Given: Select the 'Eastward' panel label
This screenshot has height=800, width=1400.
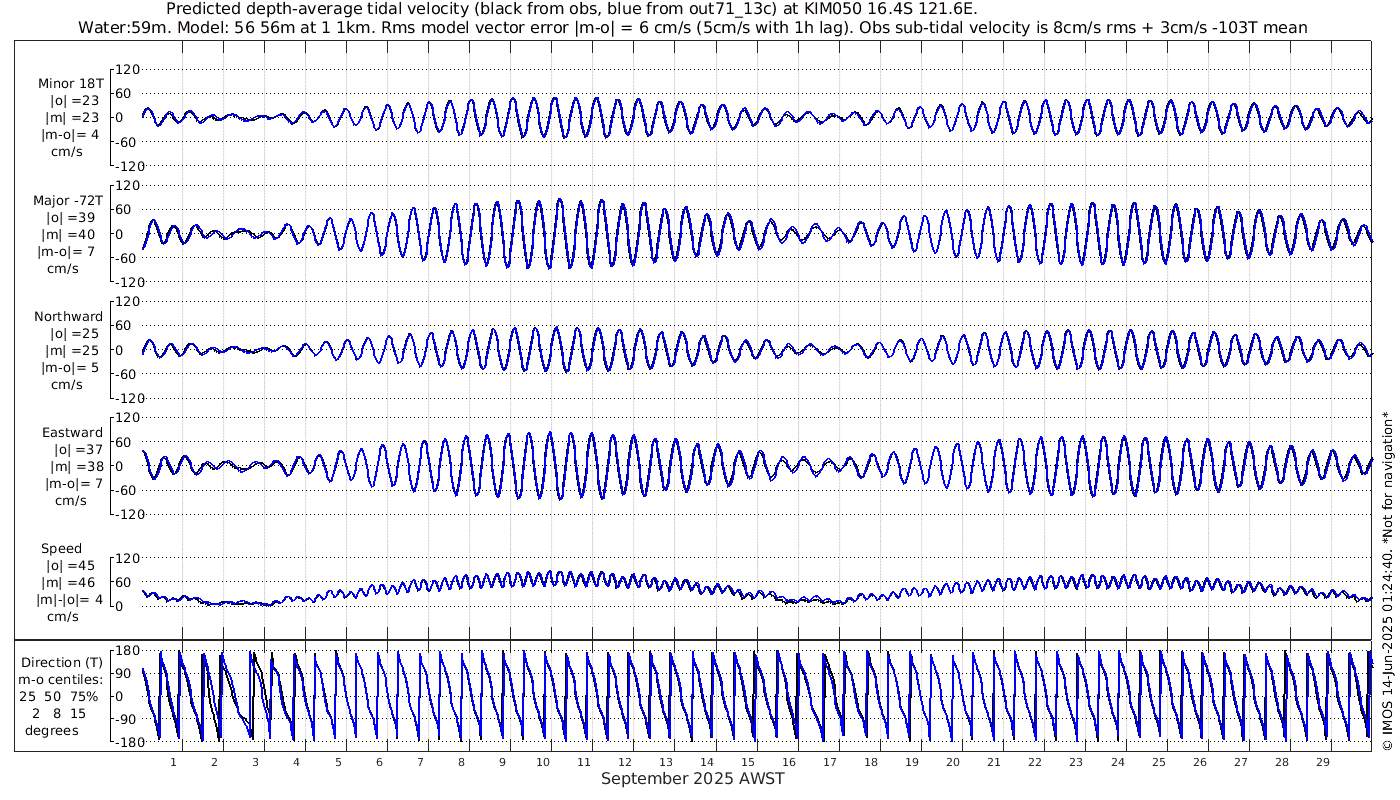Looking at the screenshot, I should click(72, 433).
